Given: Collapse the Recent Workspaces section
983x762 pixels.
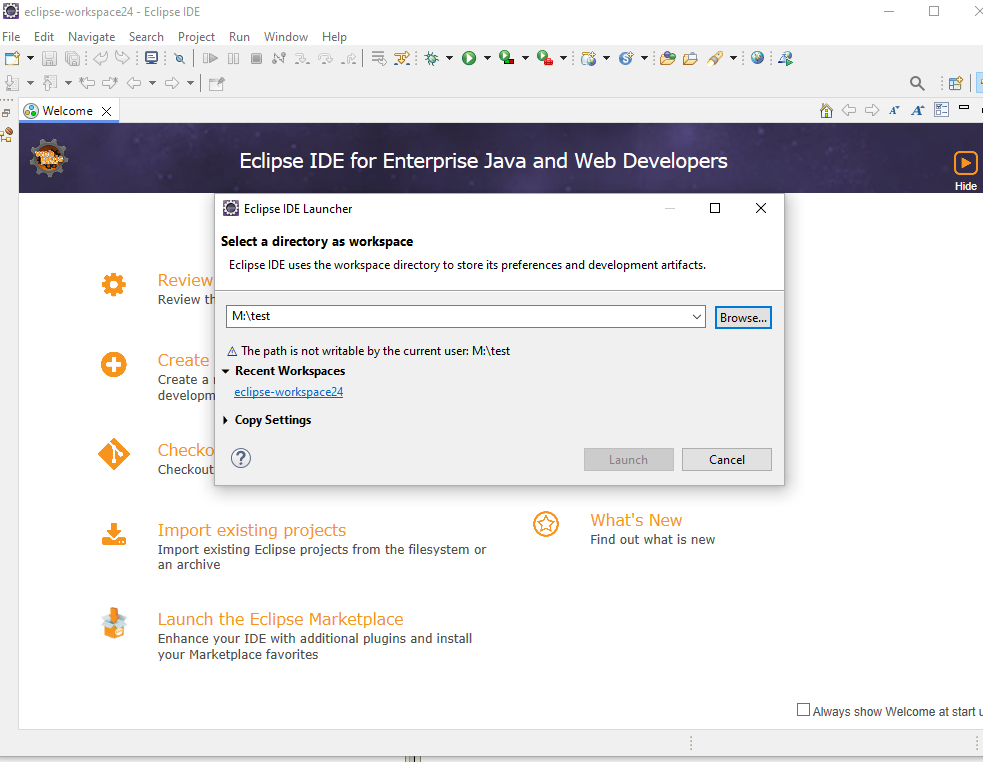Looking at the screenshot, I should point(226,371).
